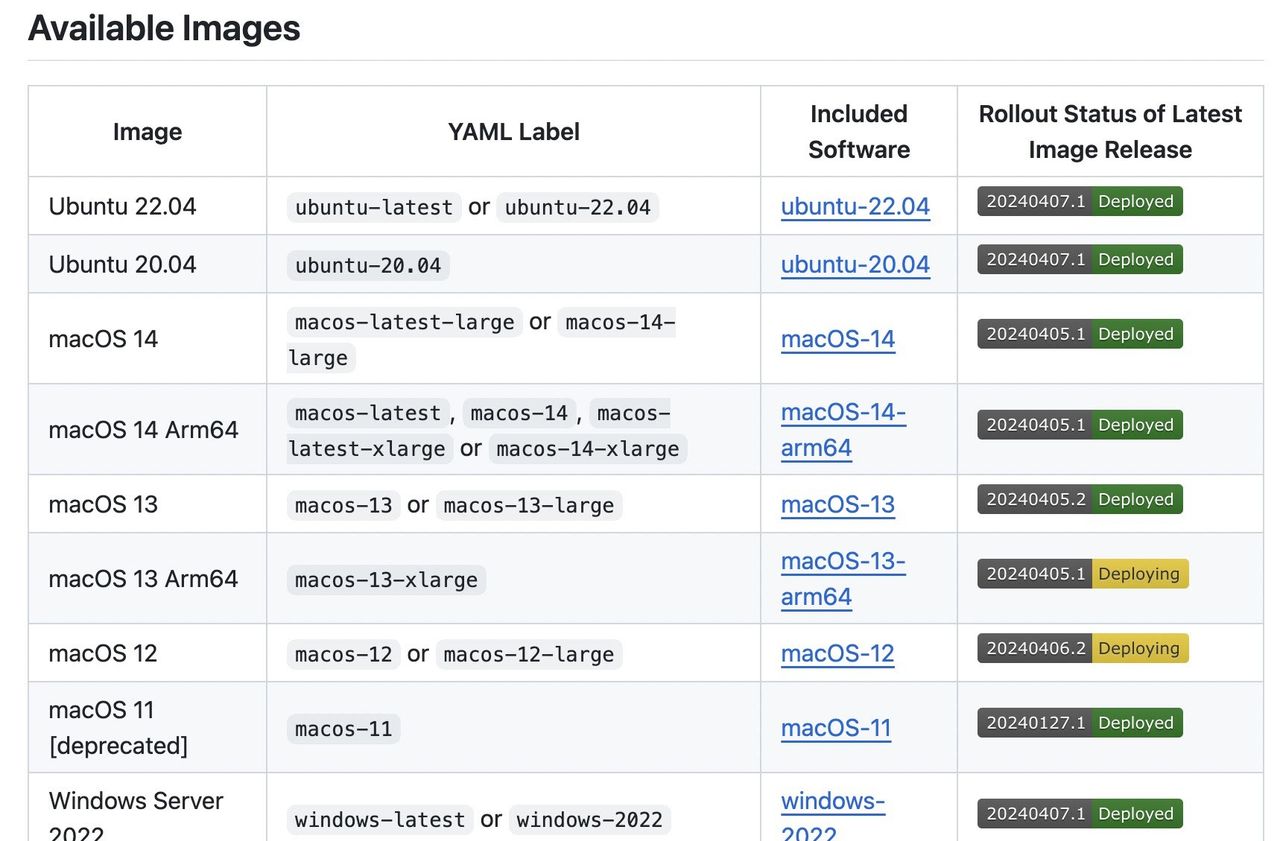Select the macos-12 YAML label
The width and height of the screenshot is (1280, 841).
click(344, 654)
